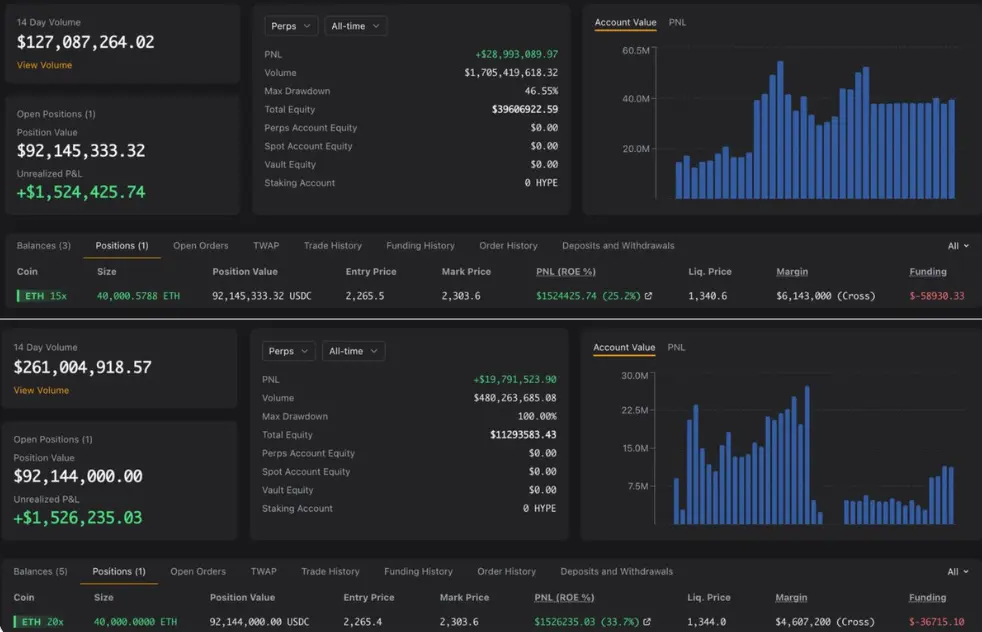
Task: Select Account Value tab on 30.0M chart
Action: tap(624, 348)
